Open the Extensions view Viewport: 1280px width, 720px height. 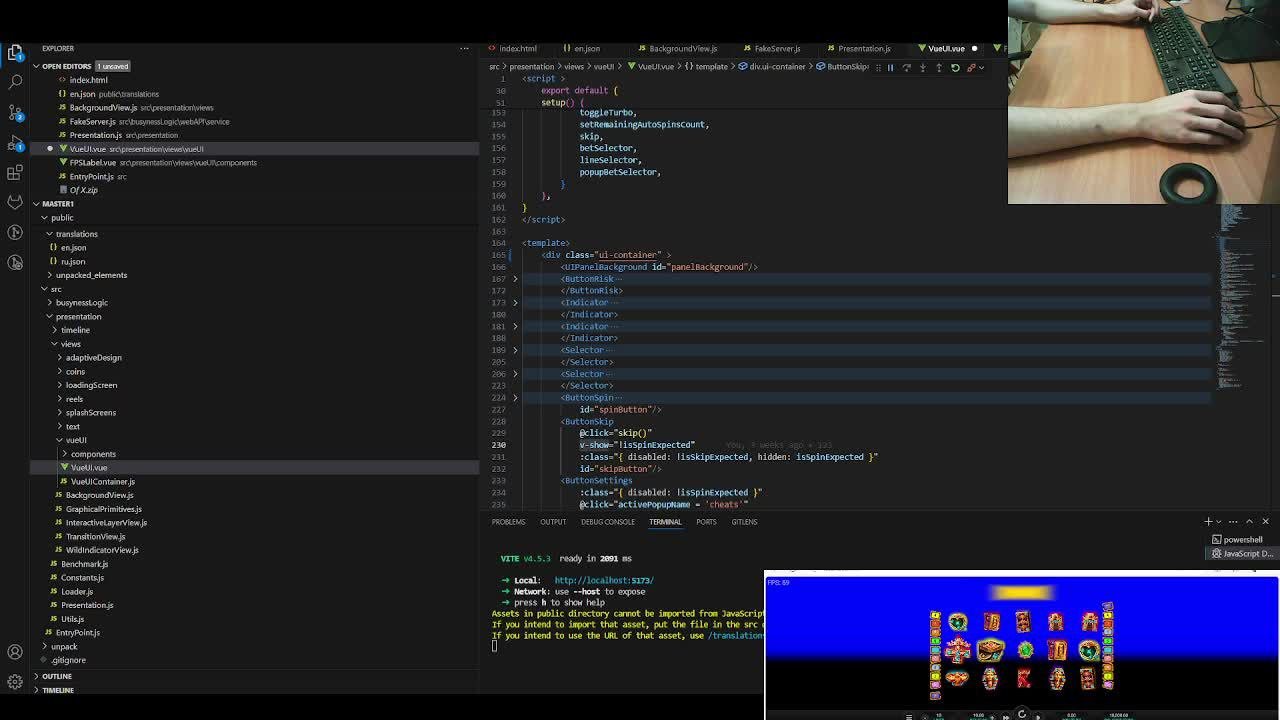pos(15,172)
